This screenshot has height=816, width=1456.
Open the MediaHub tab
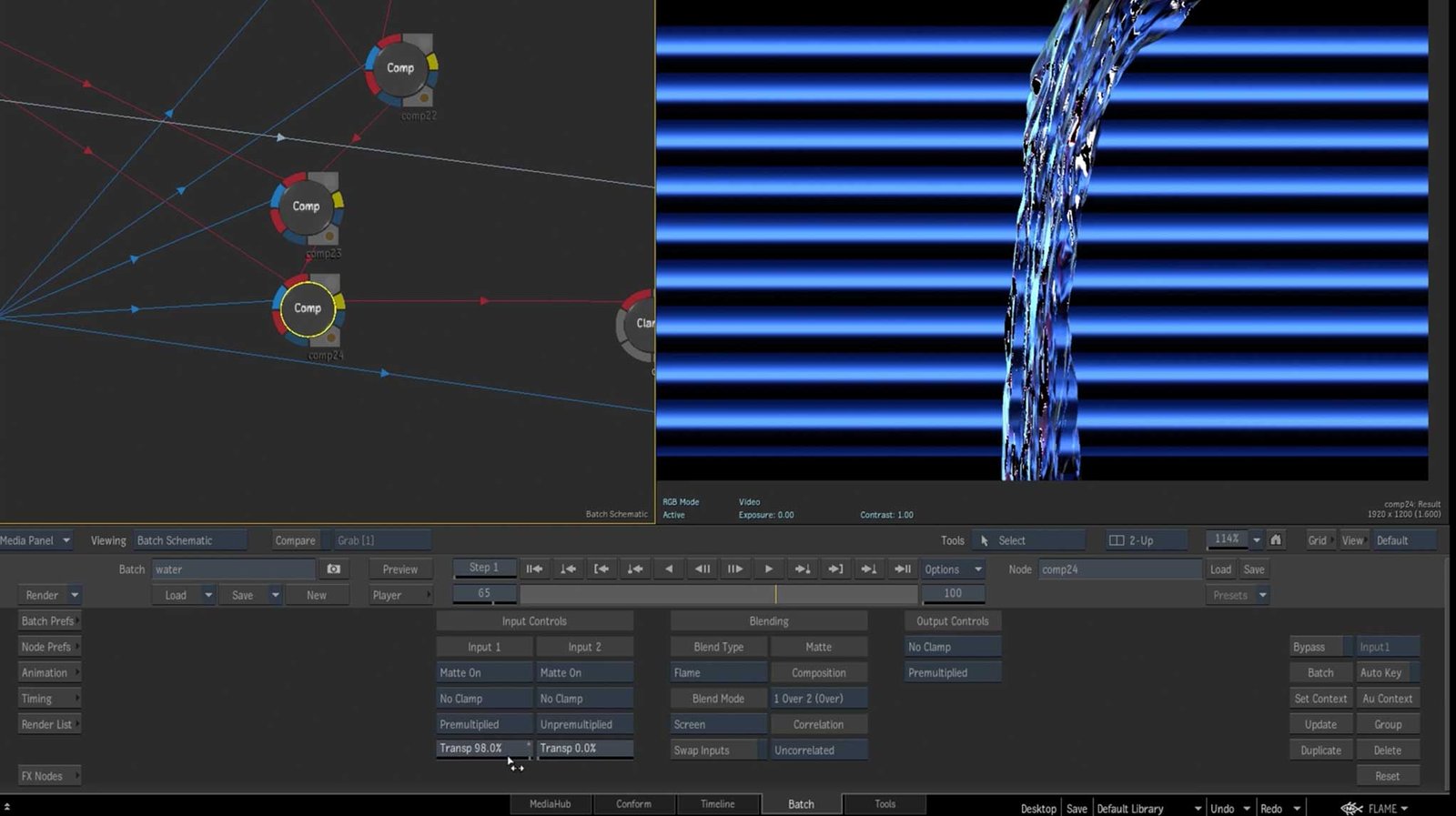pos(550,804)
